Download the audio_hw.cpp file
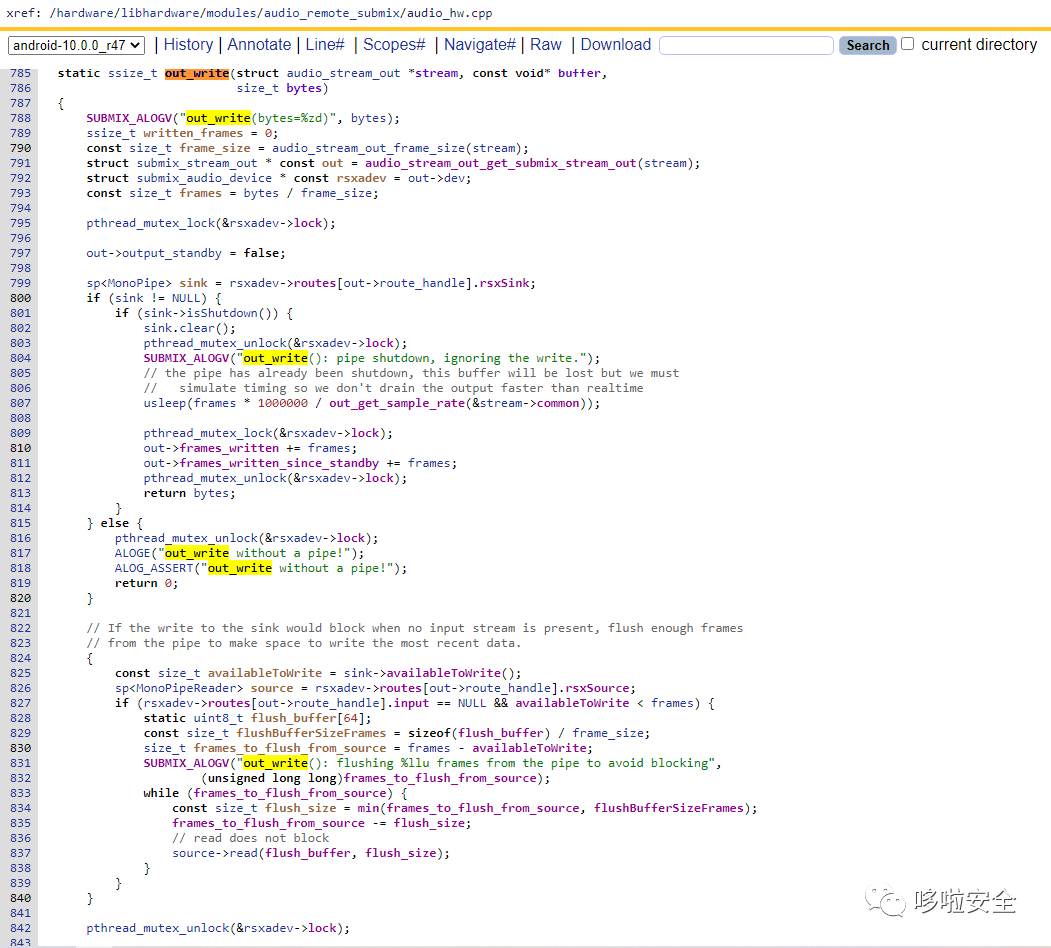Screen dimensions: 1051x948 tap(615, 44)
